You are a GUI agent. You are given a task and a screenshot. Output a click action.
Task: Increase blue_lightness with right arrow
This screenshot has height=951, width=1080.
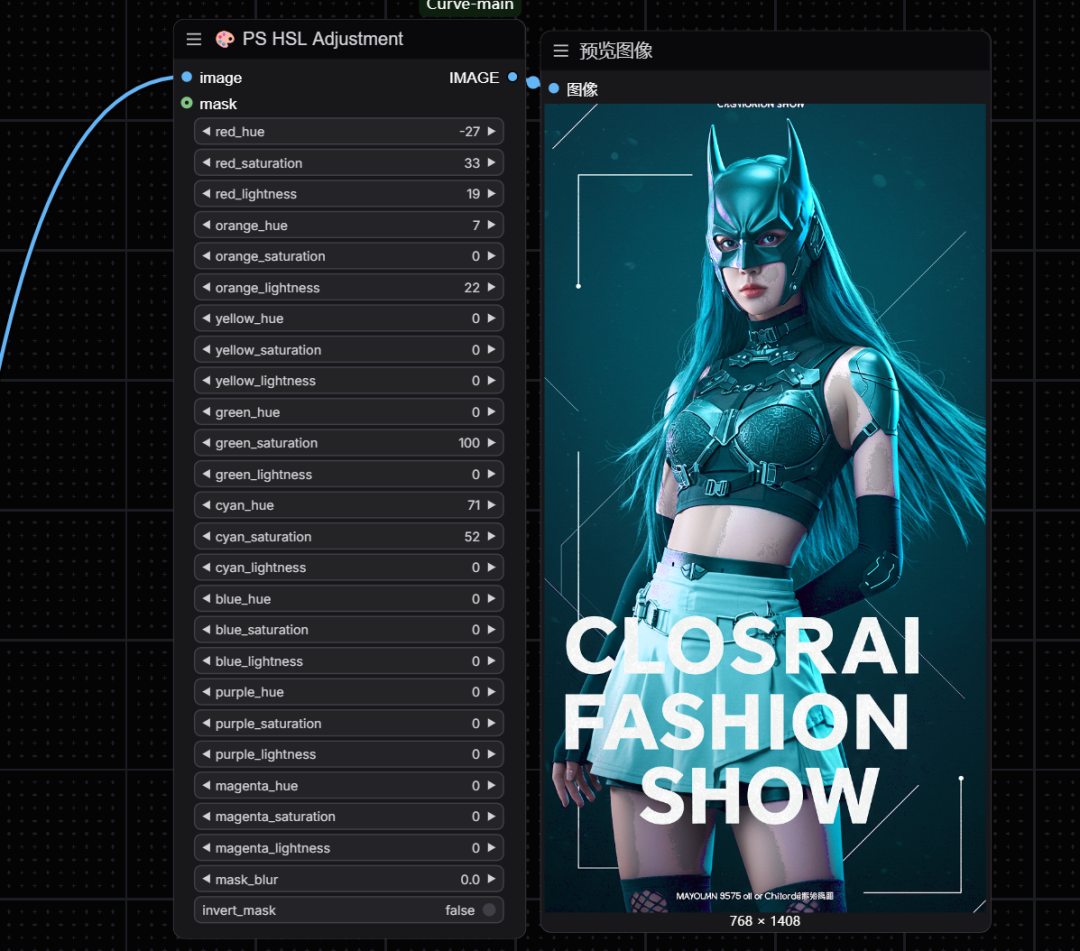click(x=492, y=661)
